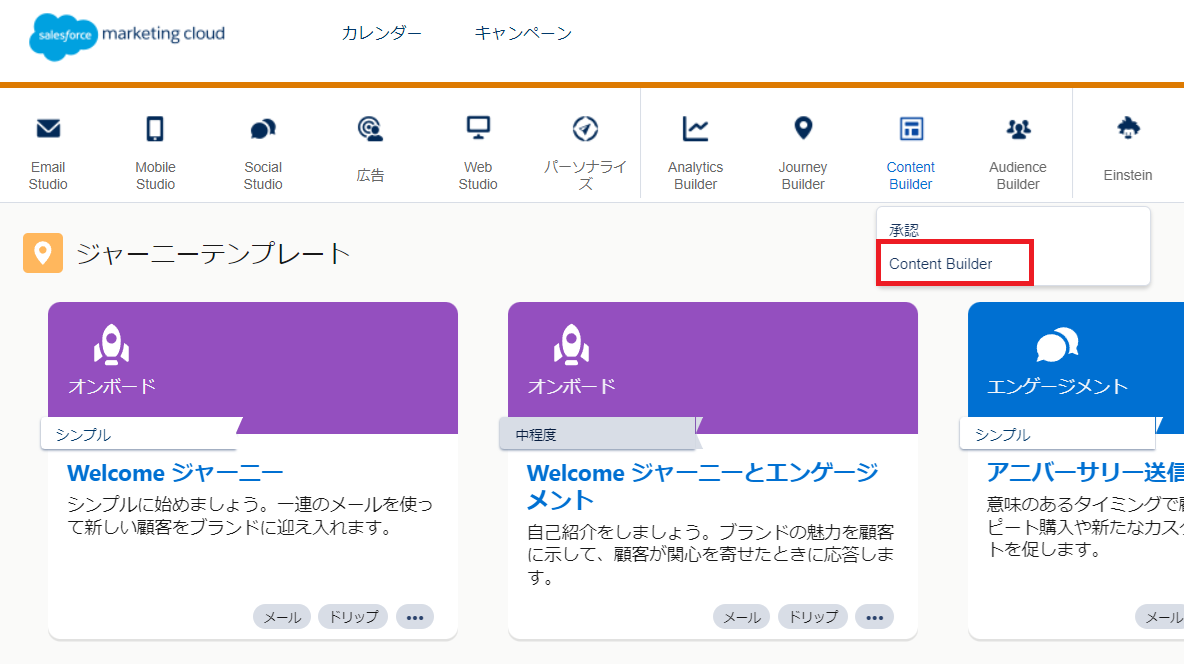Screen dimensions: 1184x664
Task: Click the Content Builder layout icon
Action: [911, 129]
